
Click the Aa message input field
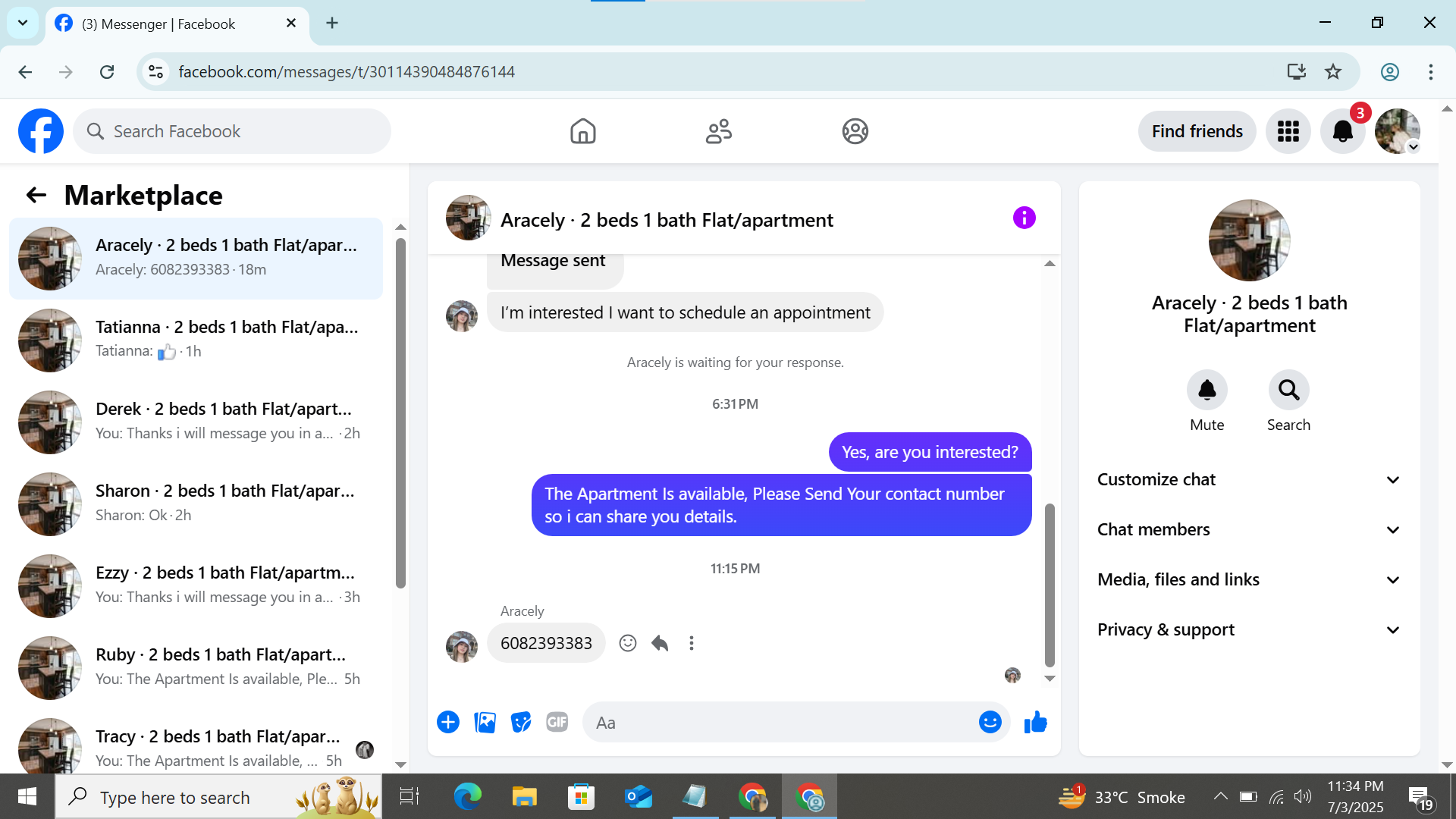pyautogui.click(x=781, y=723)
